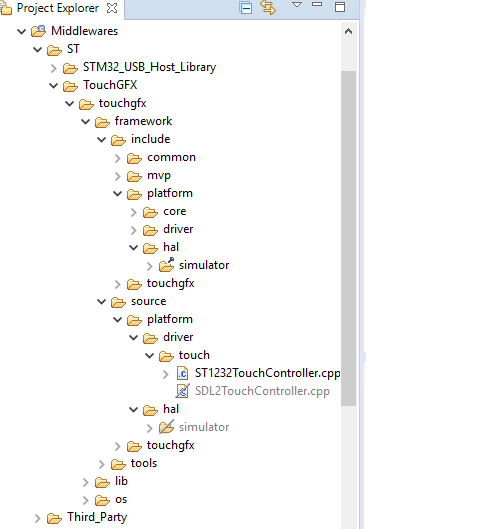This screenshot has height=529, width=480.
Task: Click the vertical scrollbar thumb
Action: click(x=348, y=238)
